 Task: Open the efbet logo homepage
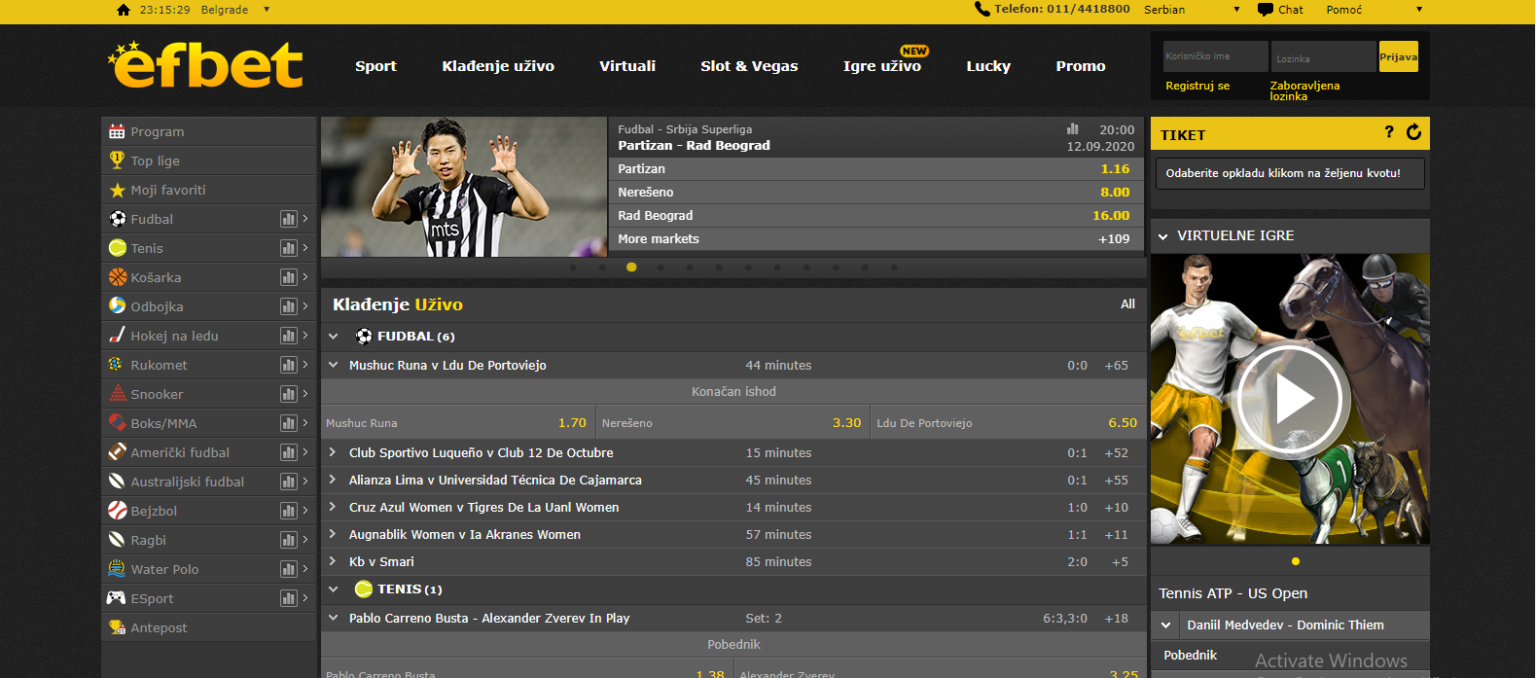pyautogui.click(x=205, y=65)
